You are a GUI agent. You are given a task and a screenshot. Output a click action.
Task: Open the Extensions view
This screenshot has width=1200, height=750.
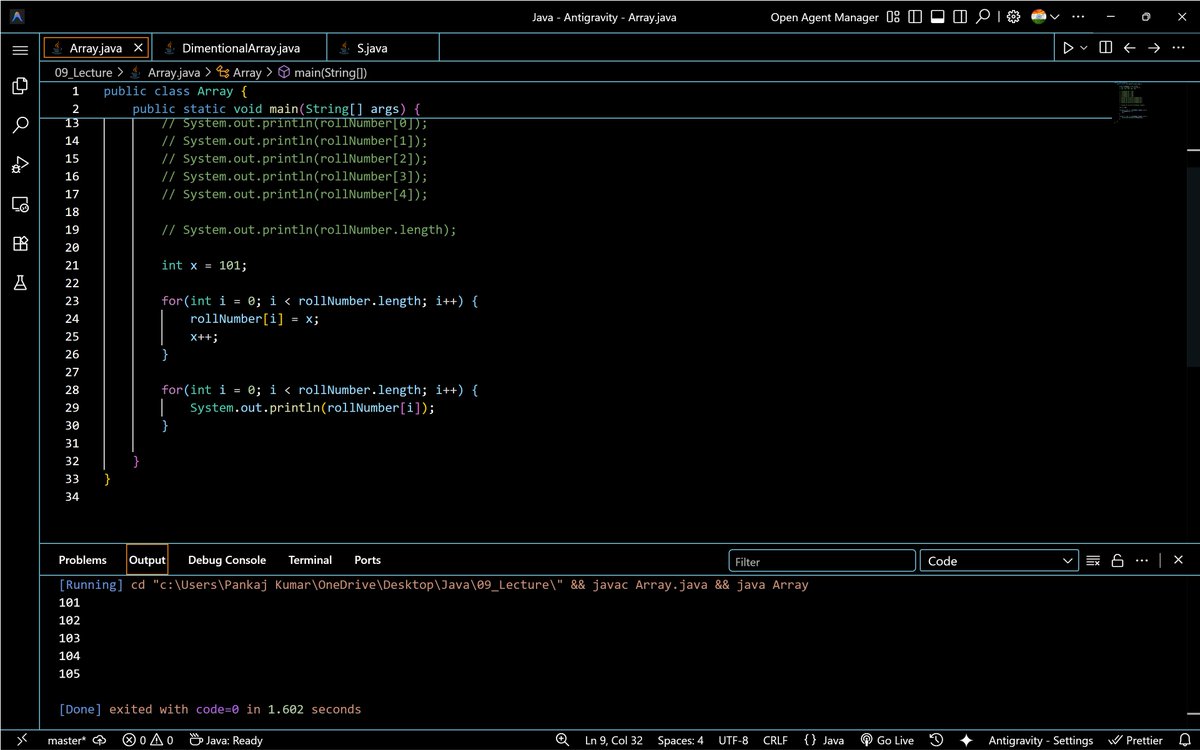pos(20,243)
